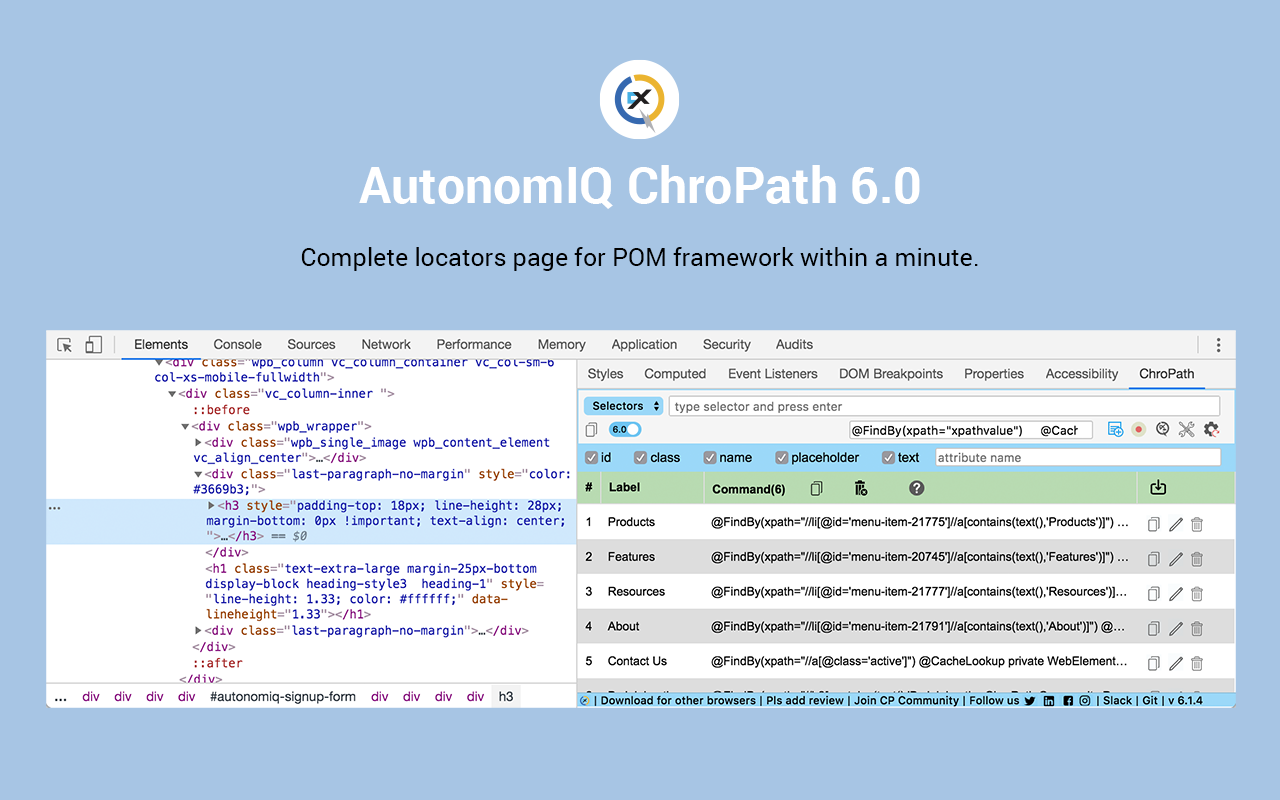1280x800 pixels.
Task: Toggle the device toolbar icon
Action: coord(93,345)
